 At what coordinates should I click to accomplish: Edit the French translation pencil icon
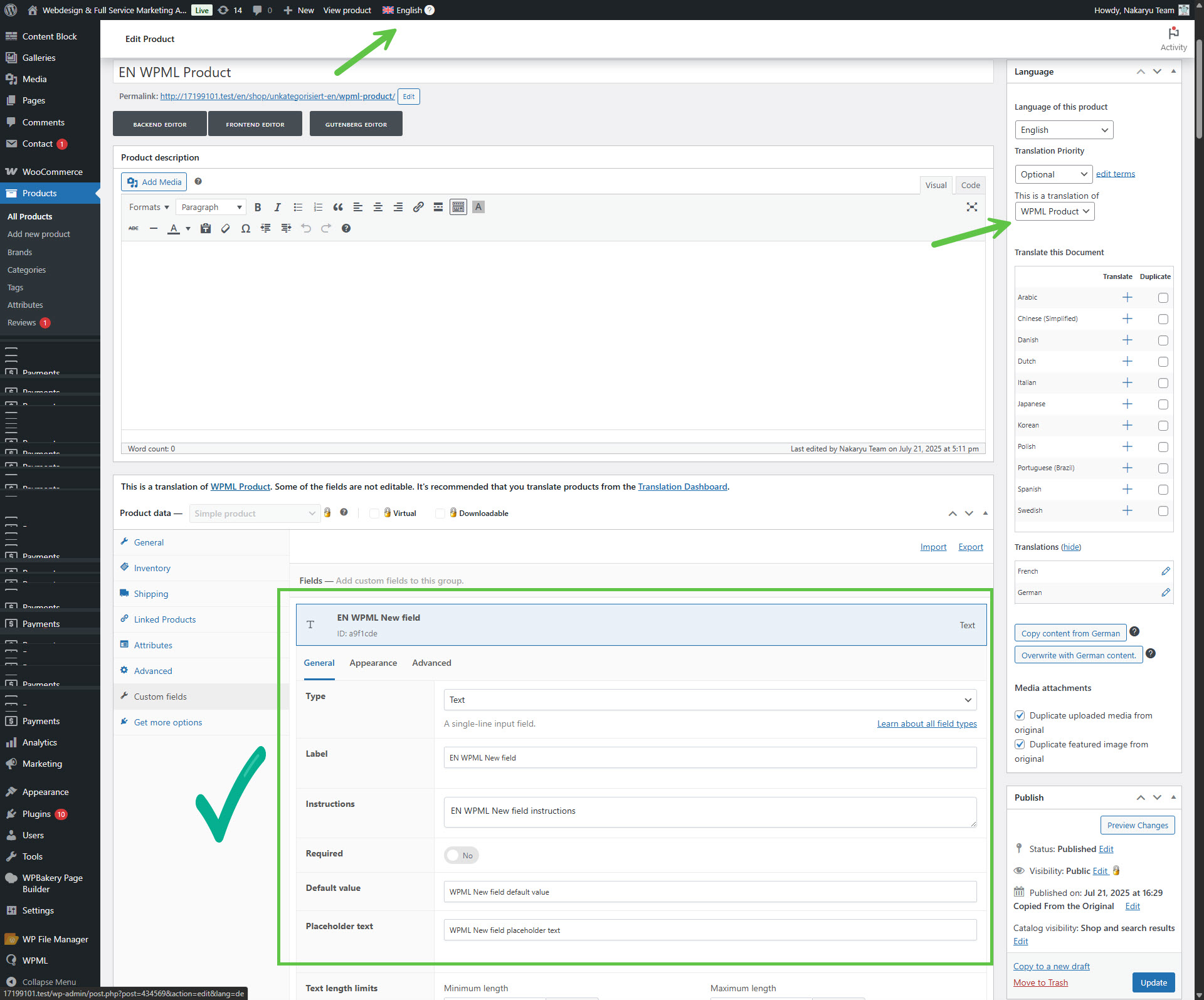pyautogui.click(x=1166, y=571)
